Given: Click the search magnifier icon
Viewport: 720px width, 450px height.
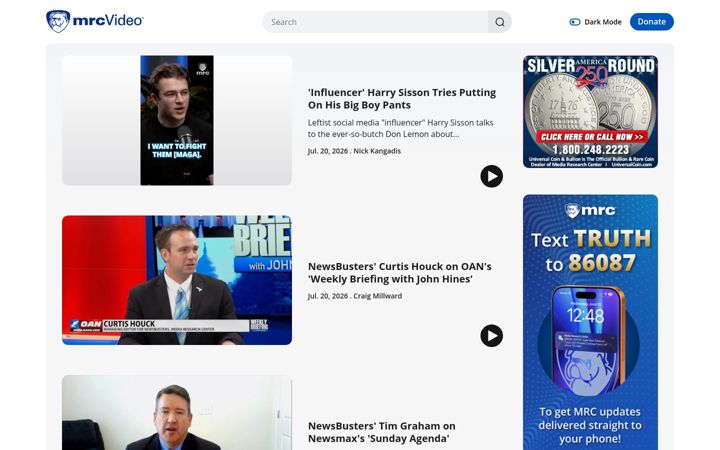Looking at the screenshot, I should (500, 22).
